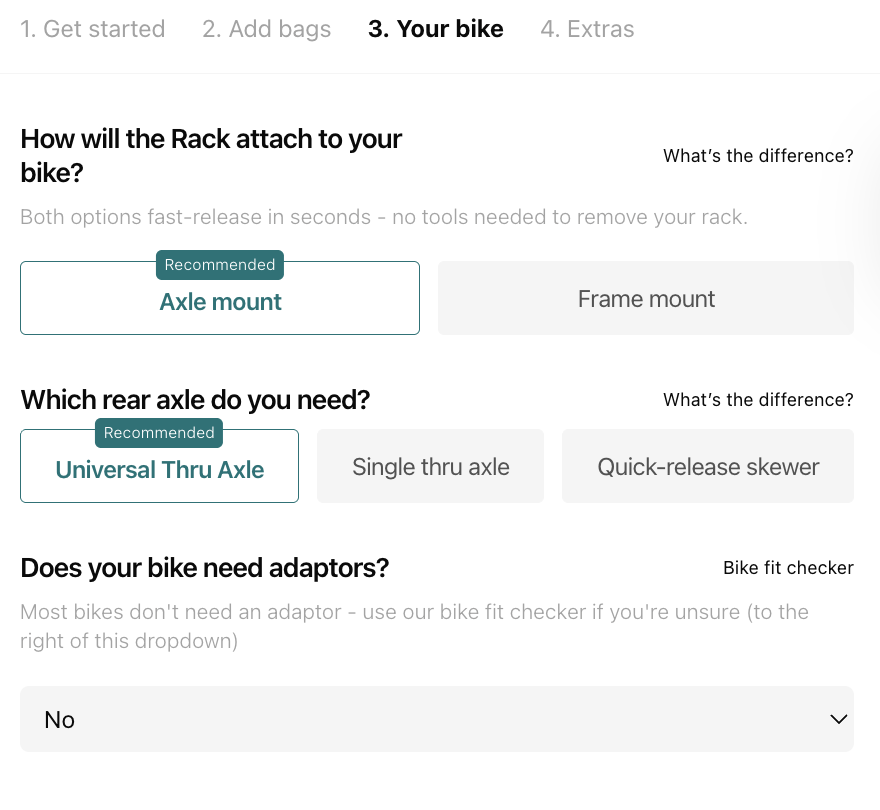Click the dropdown chevron arrow icon
This screenshot has height=810, width=880.
(838, 719)
